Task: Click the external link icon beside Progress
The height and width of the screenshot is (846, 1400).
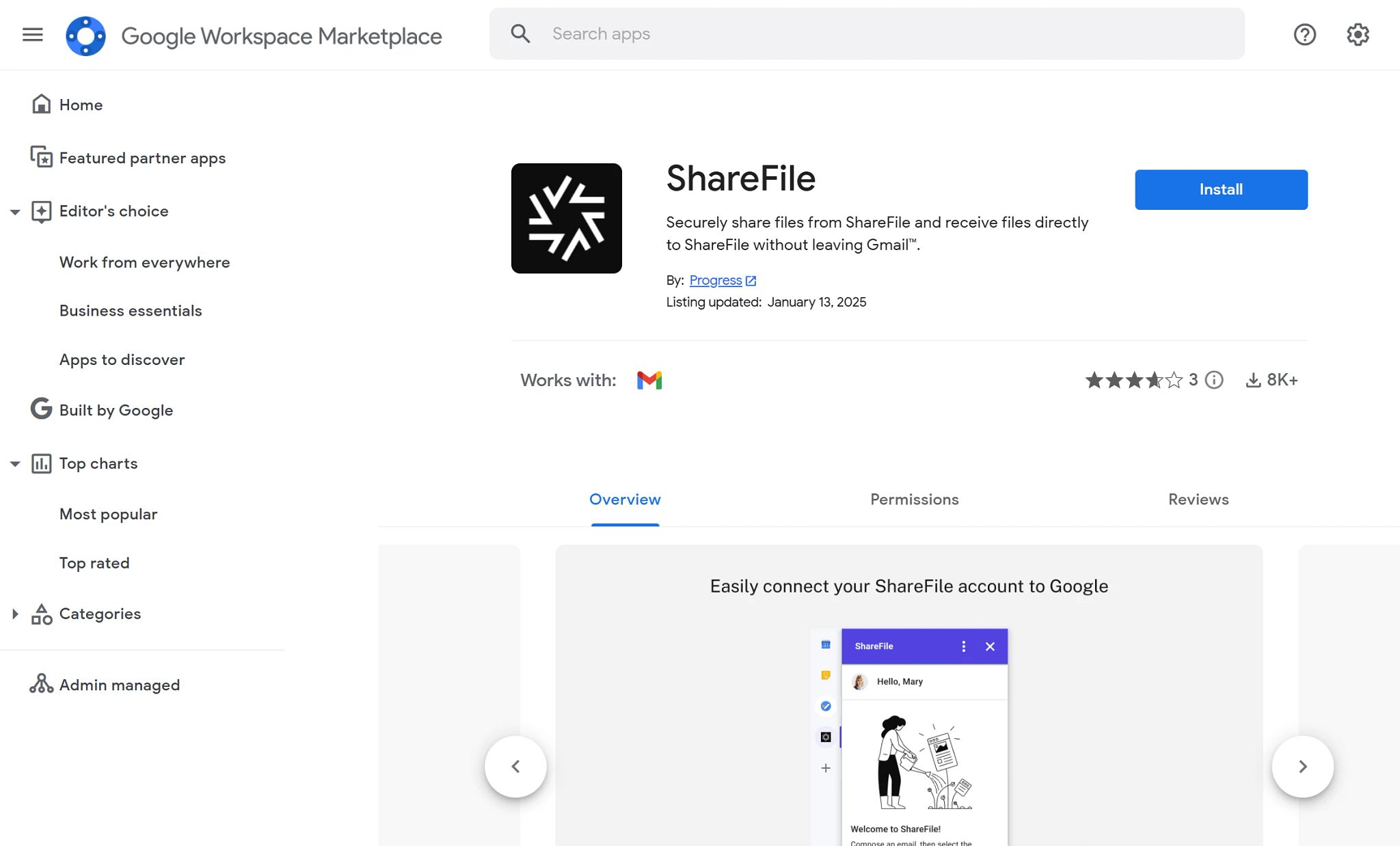Action: click(x=751, y=281)
